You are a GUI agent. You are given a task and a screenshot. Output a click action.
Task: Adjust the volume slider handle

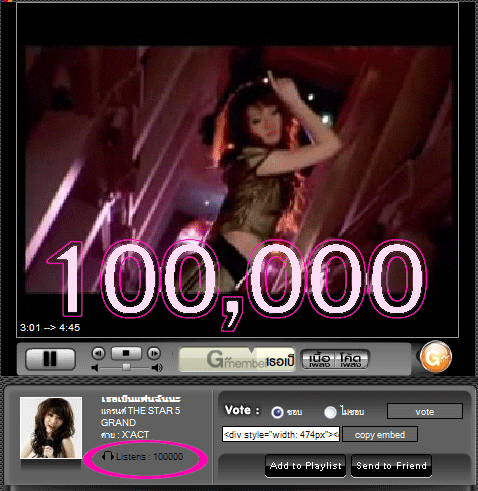(x=126, y=367)
